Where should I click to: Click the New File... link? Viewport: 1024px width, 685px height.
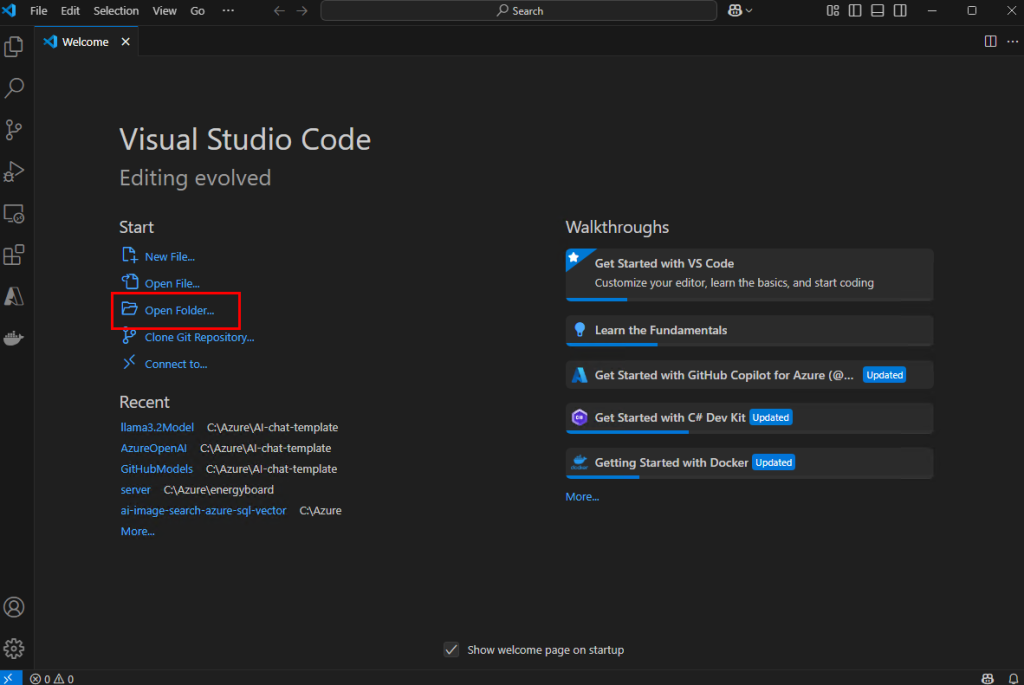(x=169, y=257)
